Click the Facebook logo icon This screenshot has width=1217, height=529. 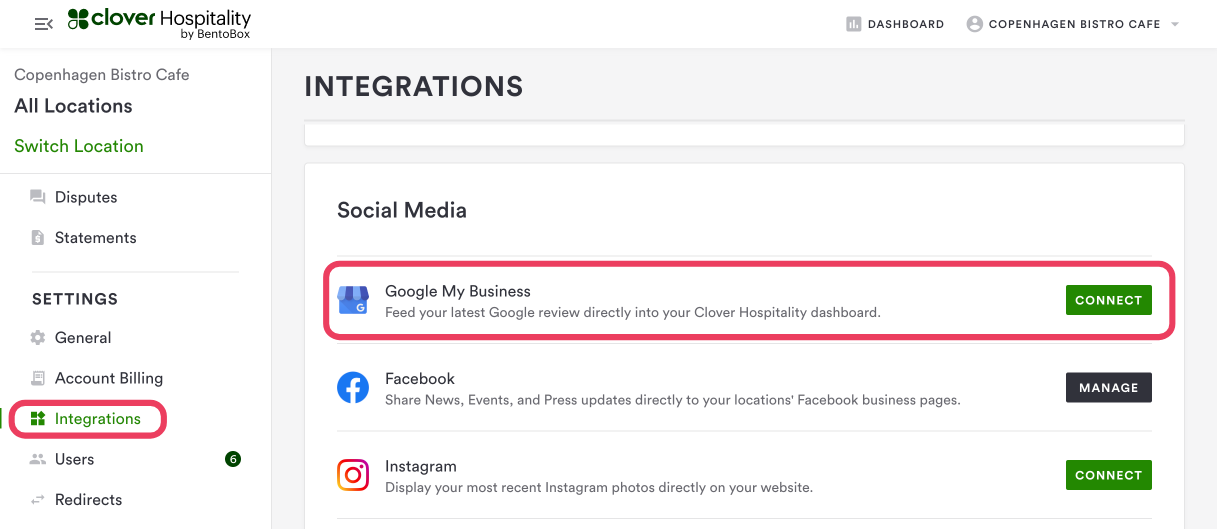(353, 388)
